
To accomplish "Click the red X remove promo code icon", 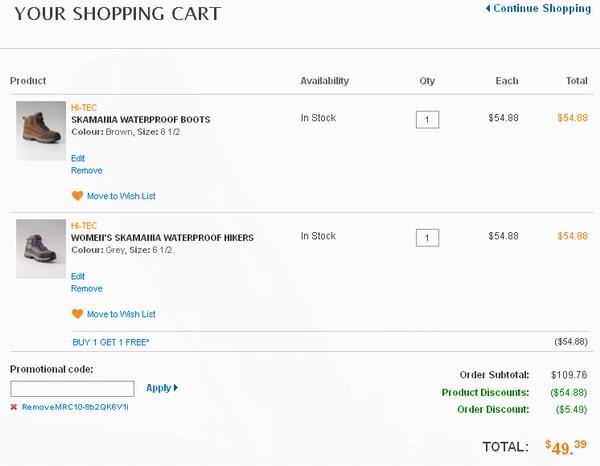I will (x=14, y=407).
